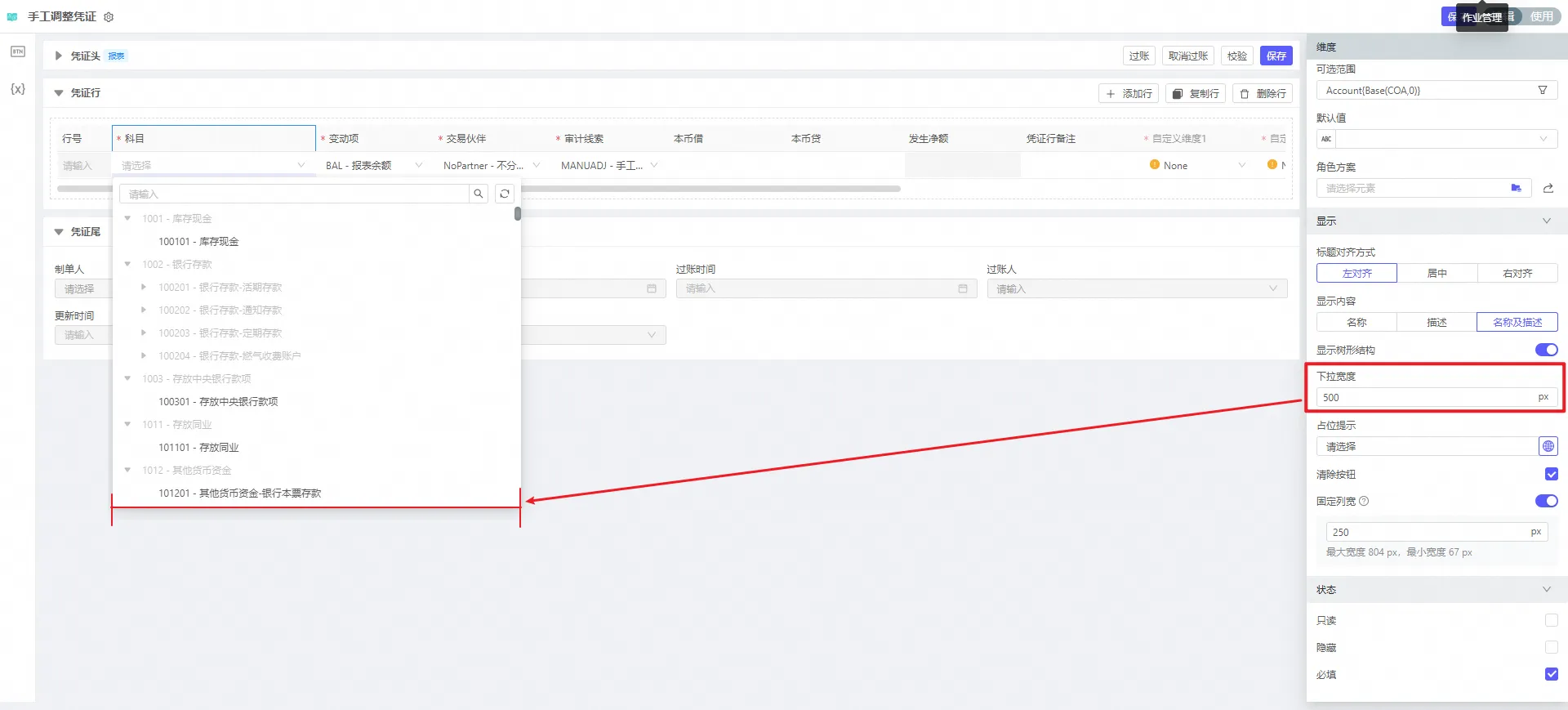Image resolution: width=1568 pixels, height=710 pixels.
Task: Click the filter icon in the 可选范围 field
Action: (x=1543, y=91)
